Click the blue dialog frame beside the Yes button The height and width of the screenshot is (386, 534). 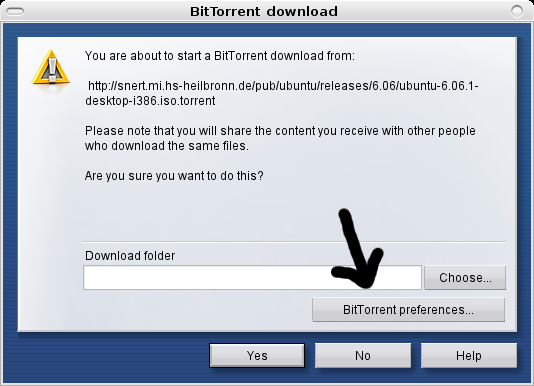(112, 356)
